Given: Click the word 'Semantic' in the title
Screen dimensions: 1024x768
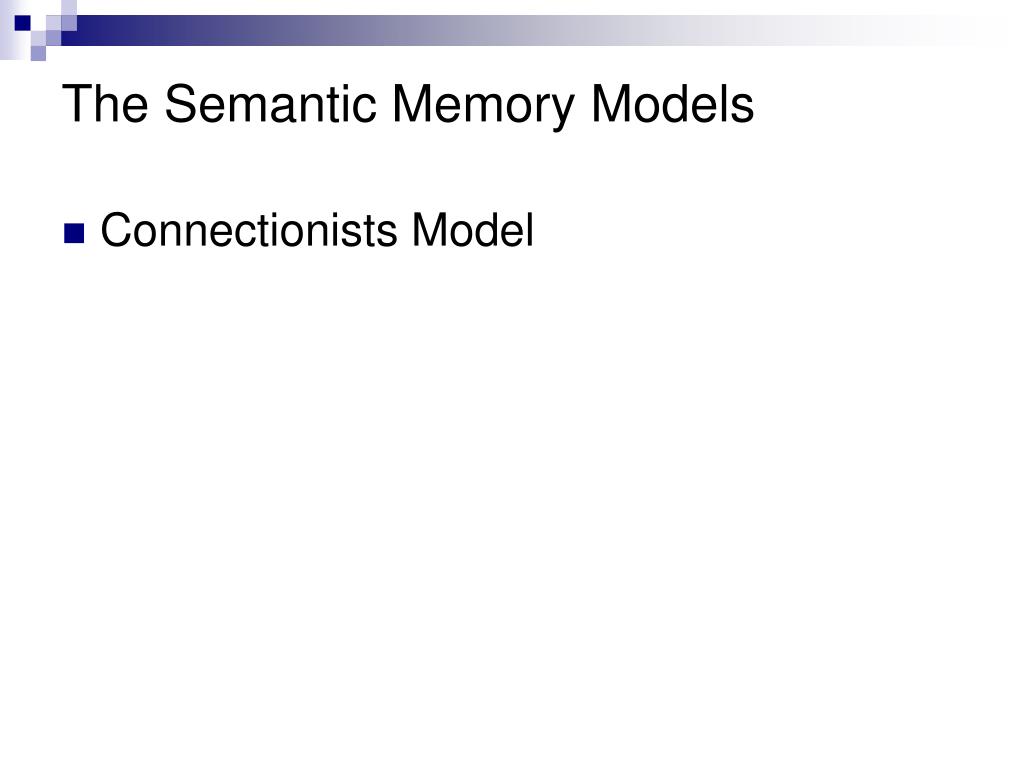Looking at the screenshot, I should [270, 104].
